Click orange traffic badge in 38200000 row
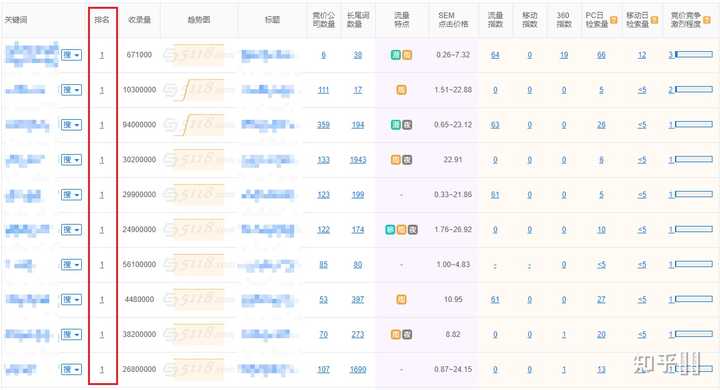 click(x=396, y=334)
